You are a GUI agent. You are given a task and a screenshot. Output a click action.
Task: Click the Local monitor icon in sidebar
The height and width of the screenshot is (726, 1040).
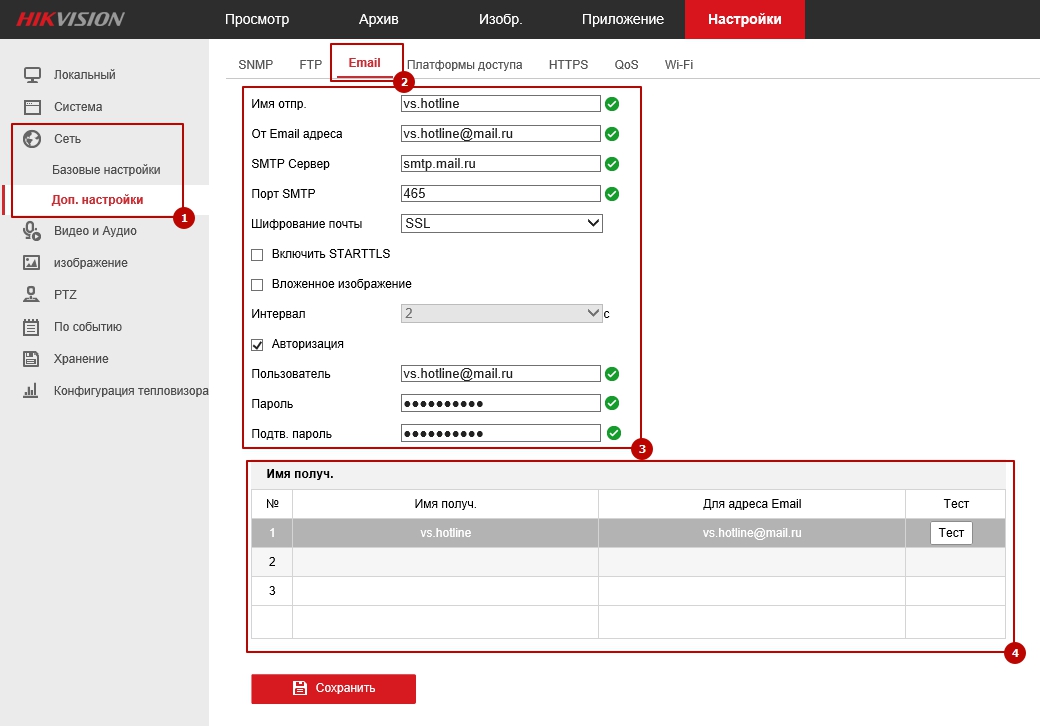tap(32, 75)
